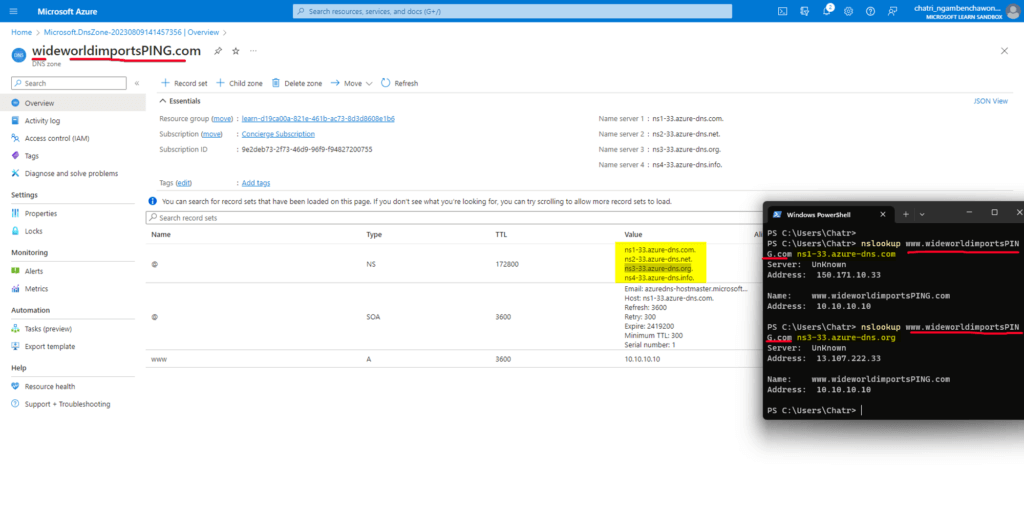Click the Tags edit link
The width and height of the screenshot is (1024, 510).
(x=184, y=183)
